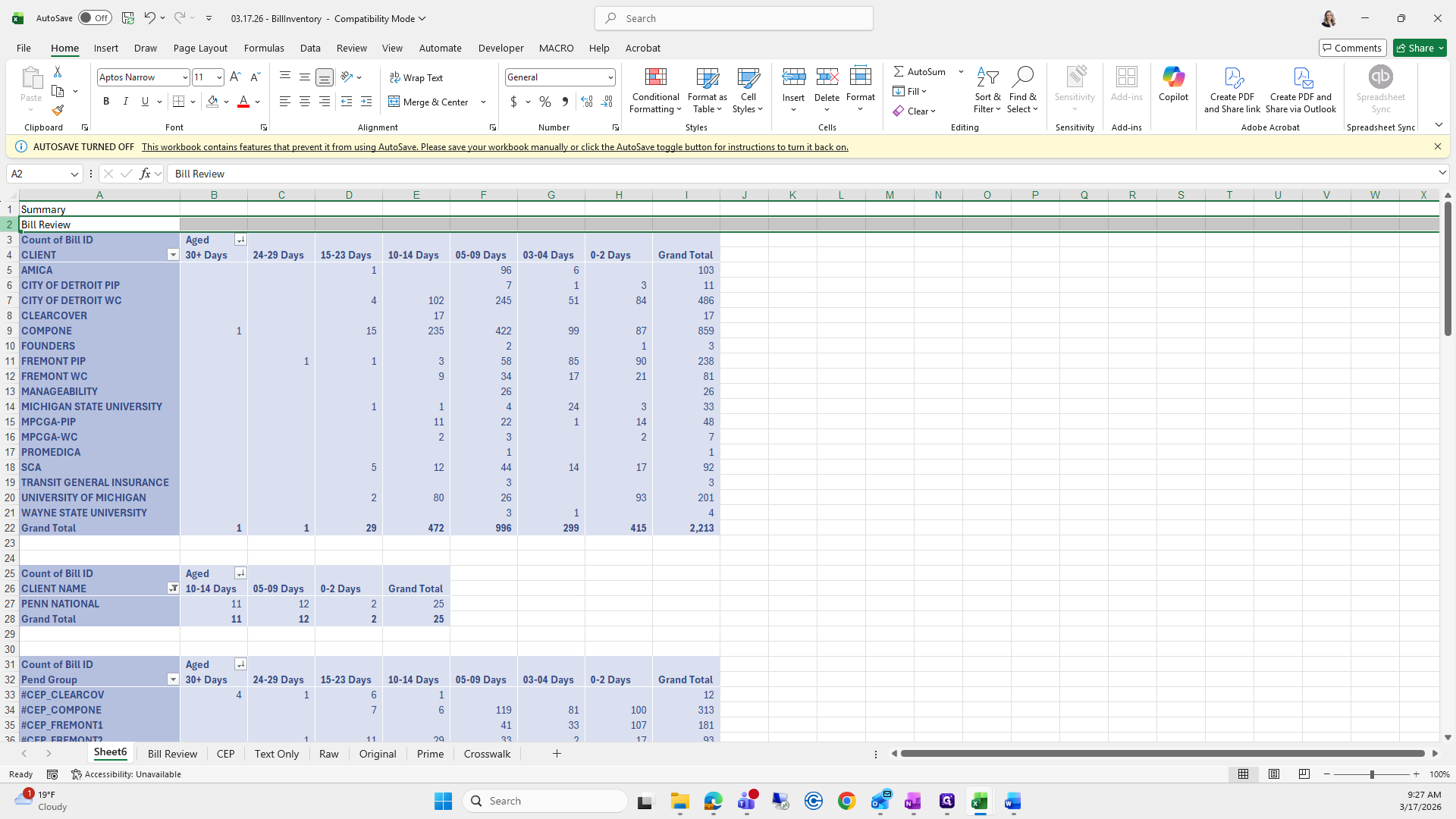Click the Format Painter icon
The image size is (1456, 819).
coord(58,111)
